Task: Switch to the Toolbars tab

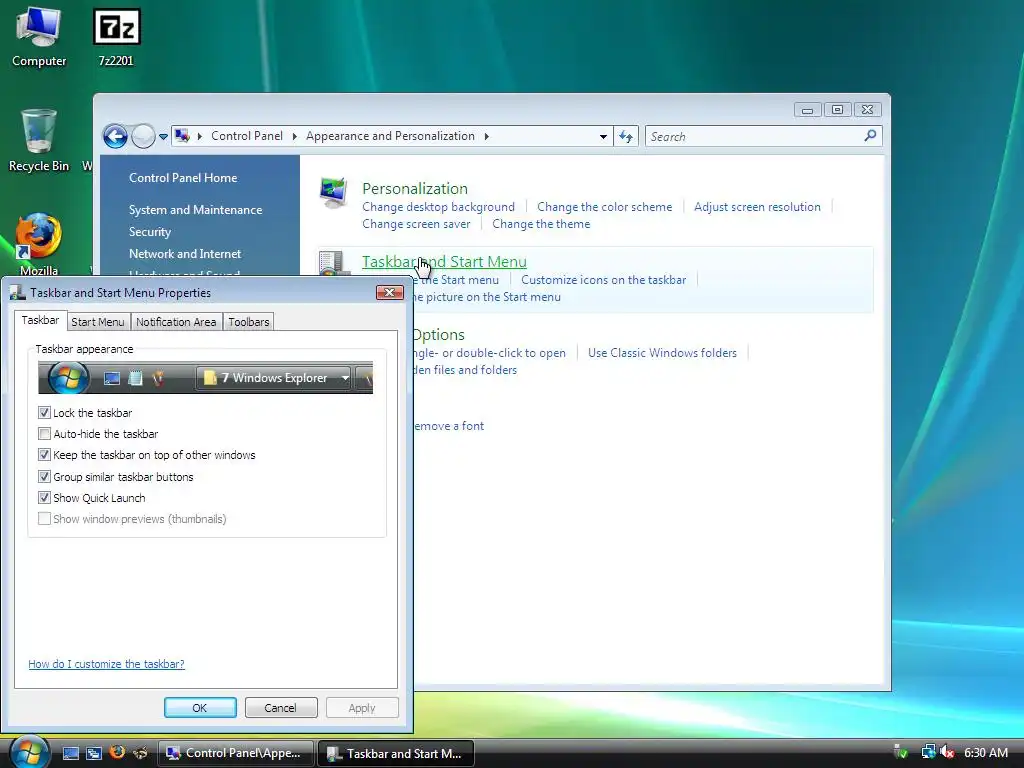Action: pyautogui.click(x=248, y=322)
